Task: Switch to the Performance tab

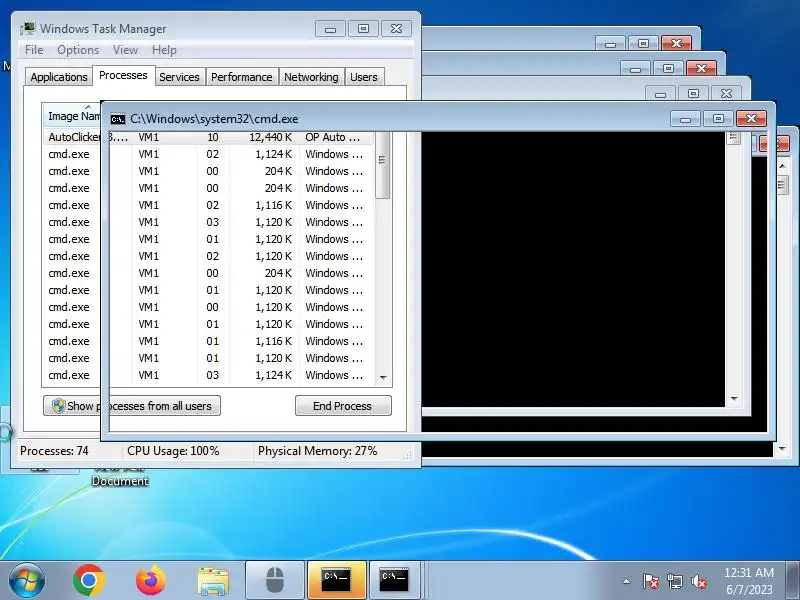Action: pyautogui.click(x=242, y=77)
